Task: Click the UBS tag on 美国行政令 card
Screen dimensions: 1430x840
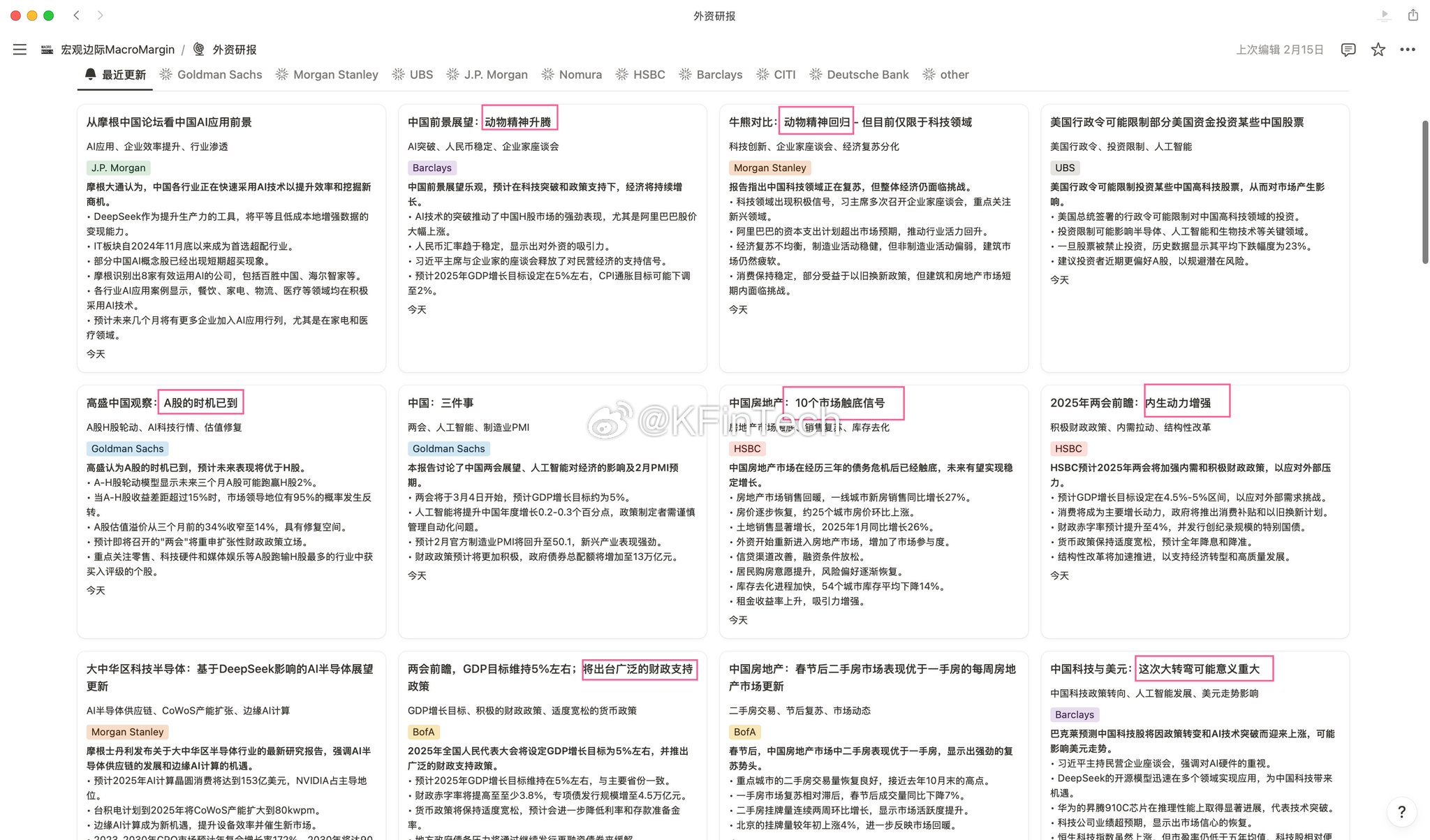Action: [1065, 168]
